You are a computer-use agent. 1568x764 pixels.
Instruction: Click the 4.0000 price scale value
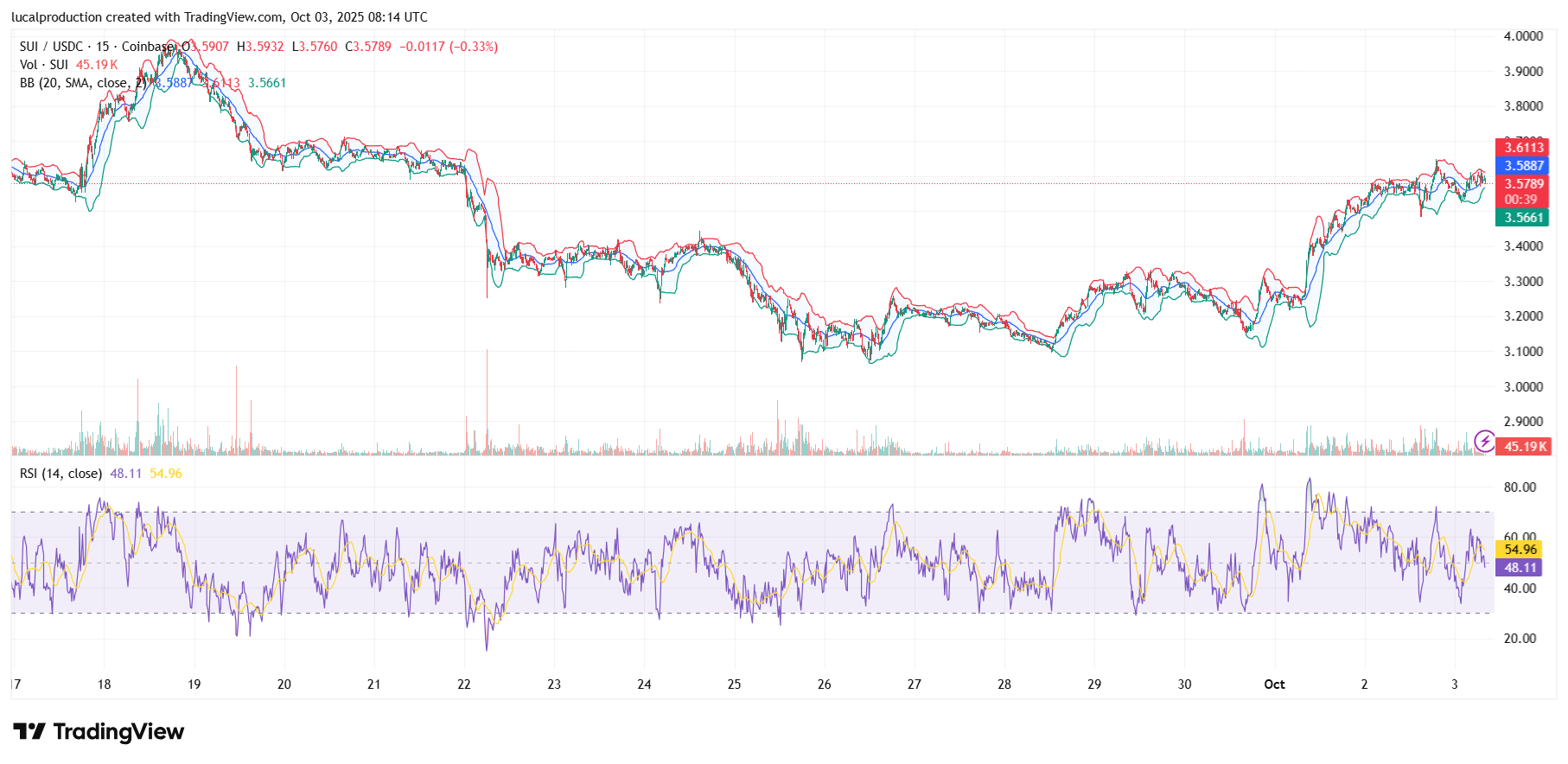(1523, 36)
